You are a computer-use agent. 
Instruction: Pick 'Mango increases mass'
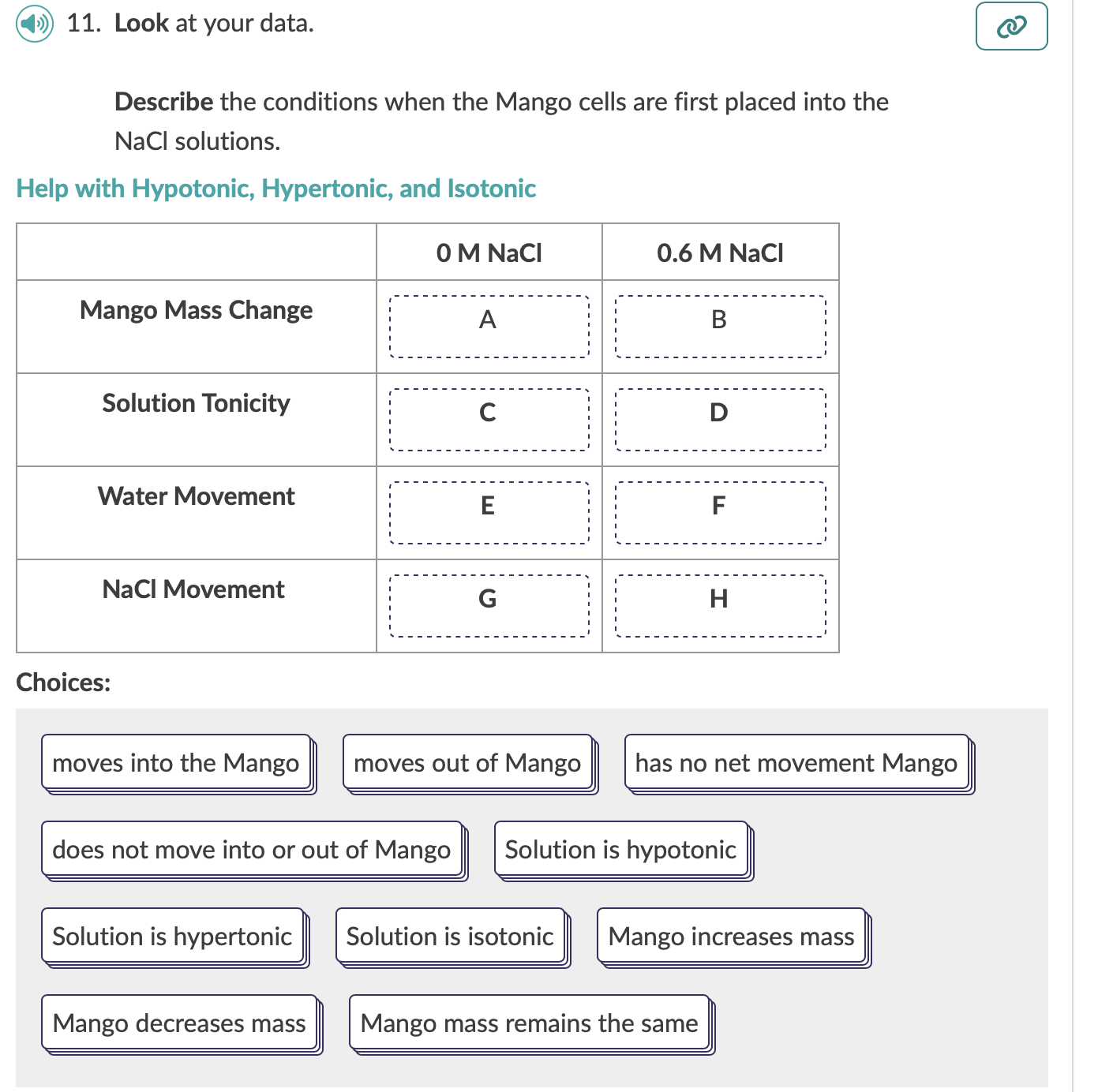point(730,937)
